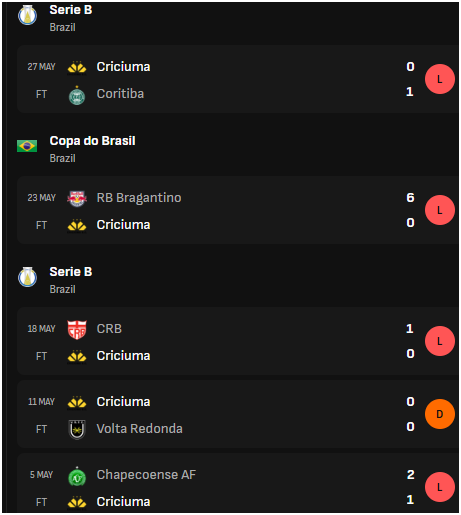Click the Chapecoense AF green crest
This screenshot has width=461, height=515.
[x=77, y=476]
